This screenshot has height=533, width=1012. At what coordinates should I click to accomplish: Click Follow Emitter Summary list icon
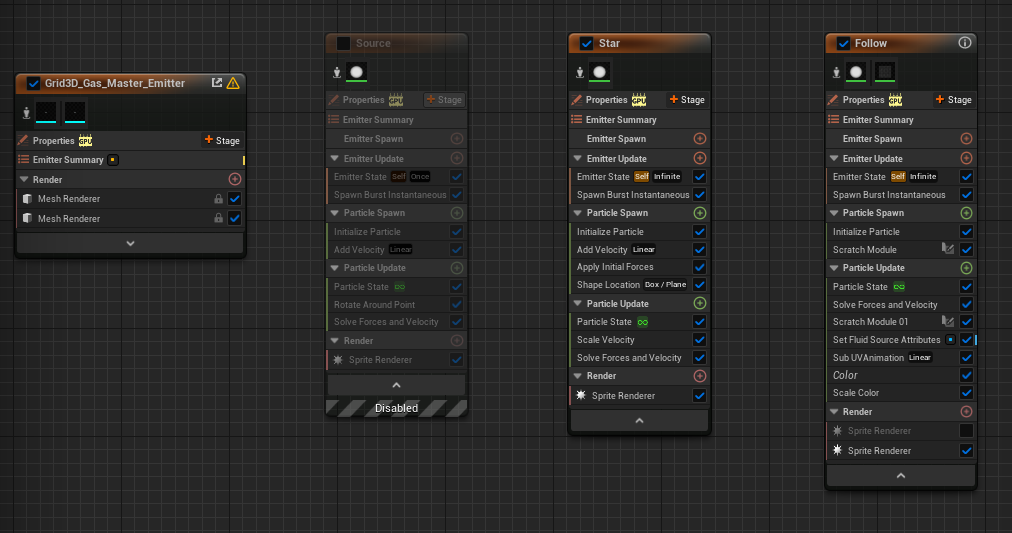833,119
